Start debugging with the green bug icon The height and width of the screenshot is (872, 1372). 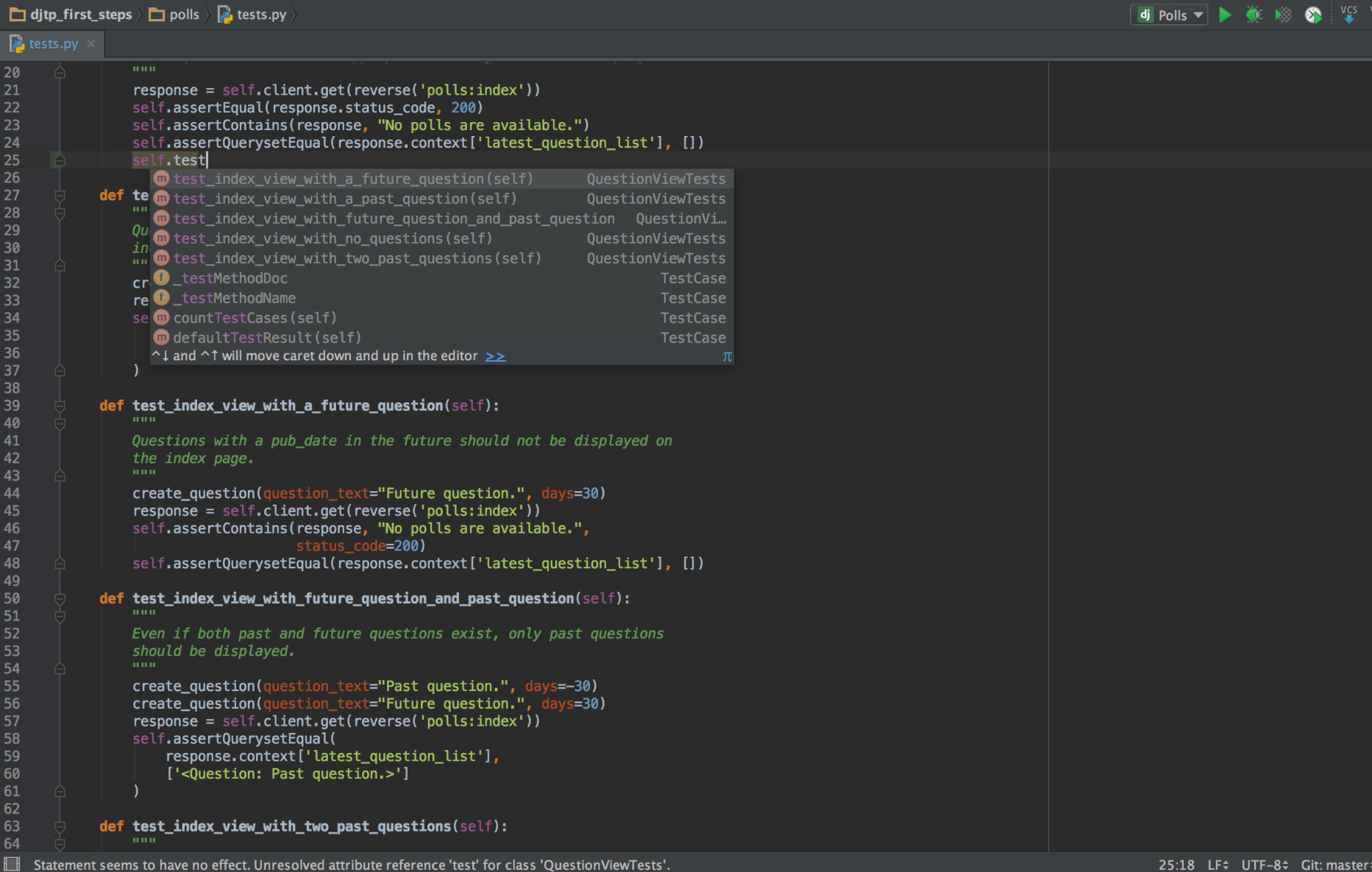pyautogui.click(x=1254, y=15)
